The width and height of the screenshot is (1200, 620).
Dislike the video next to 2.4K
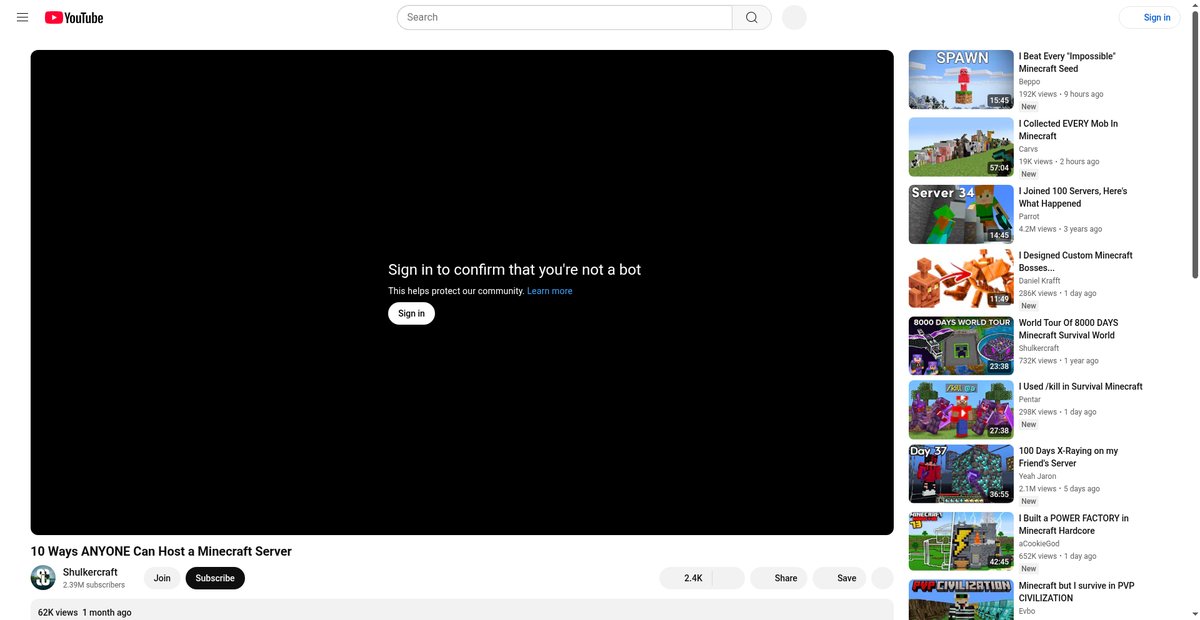click(728, 578)
